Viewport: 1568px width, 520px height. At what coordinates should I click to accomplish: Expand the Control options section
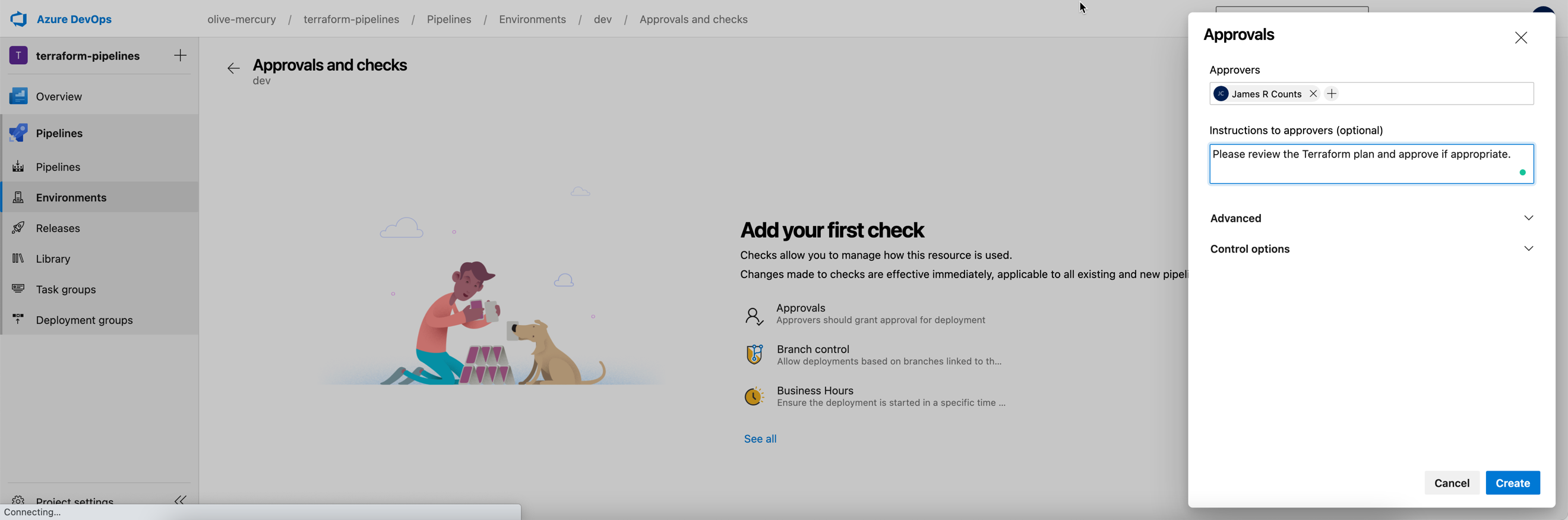coord(1371,248)
